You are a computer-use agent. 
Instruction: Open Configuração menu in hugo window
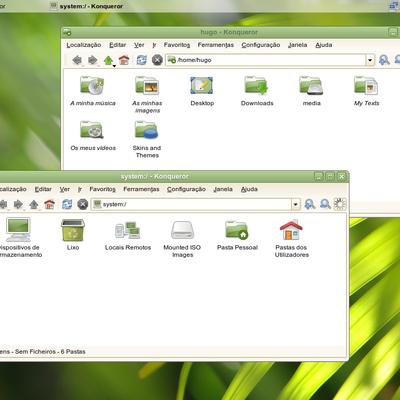261,45
